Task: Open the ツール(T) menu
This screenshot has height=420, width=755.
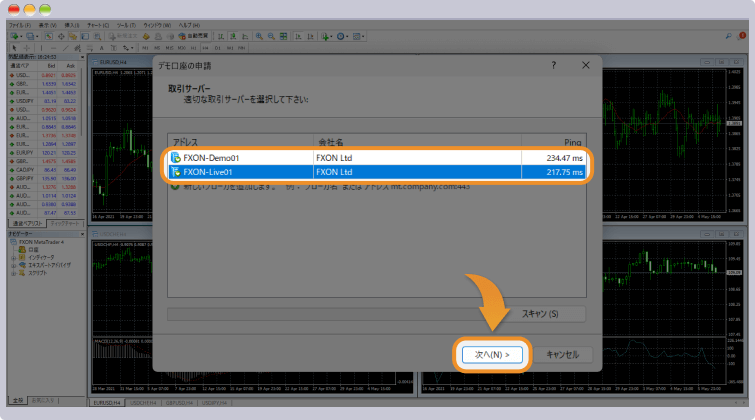Action: point(126,25)
